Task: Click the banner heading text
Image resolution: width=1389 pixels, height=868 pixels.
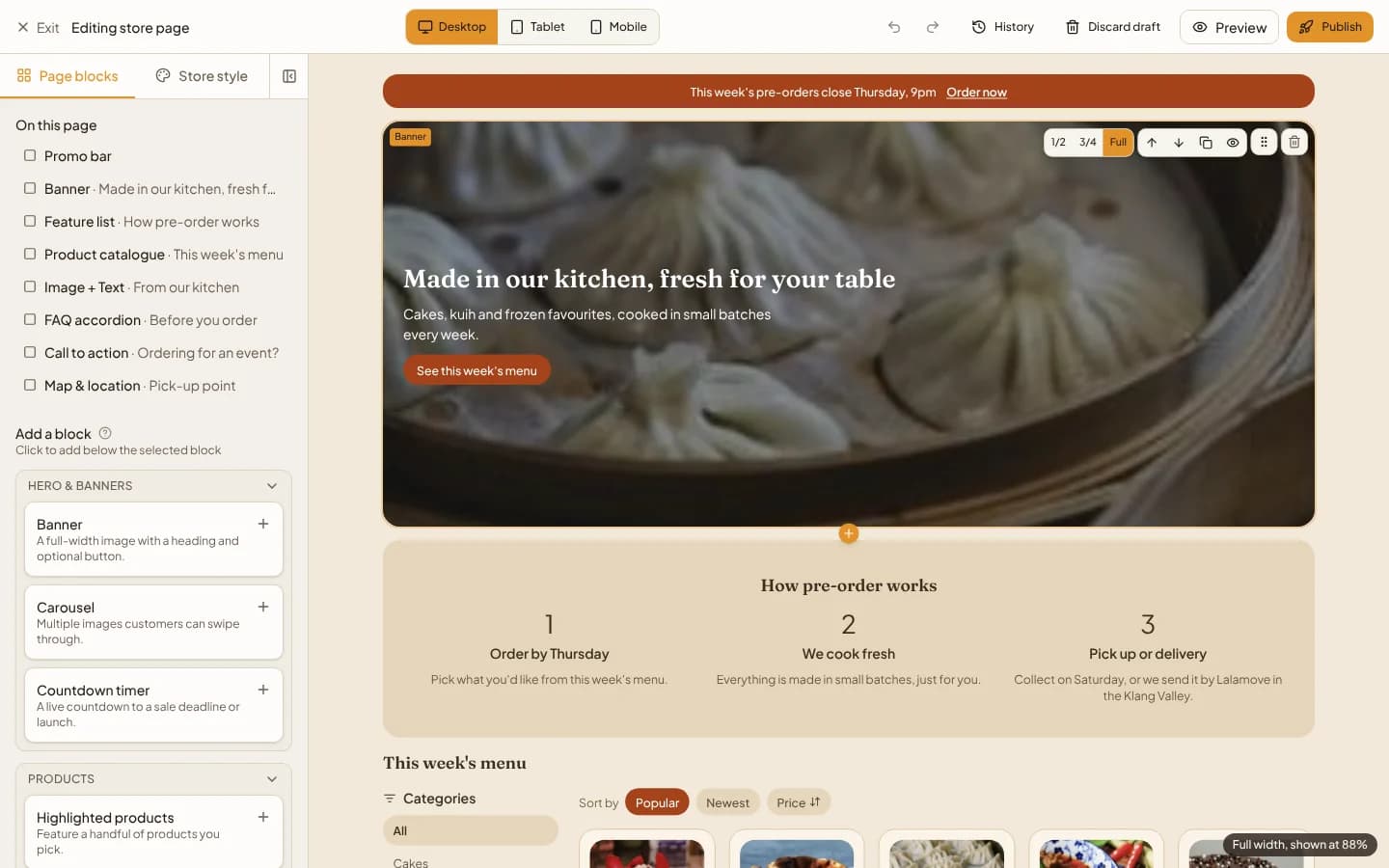Action: point(649,279)
